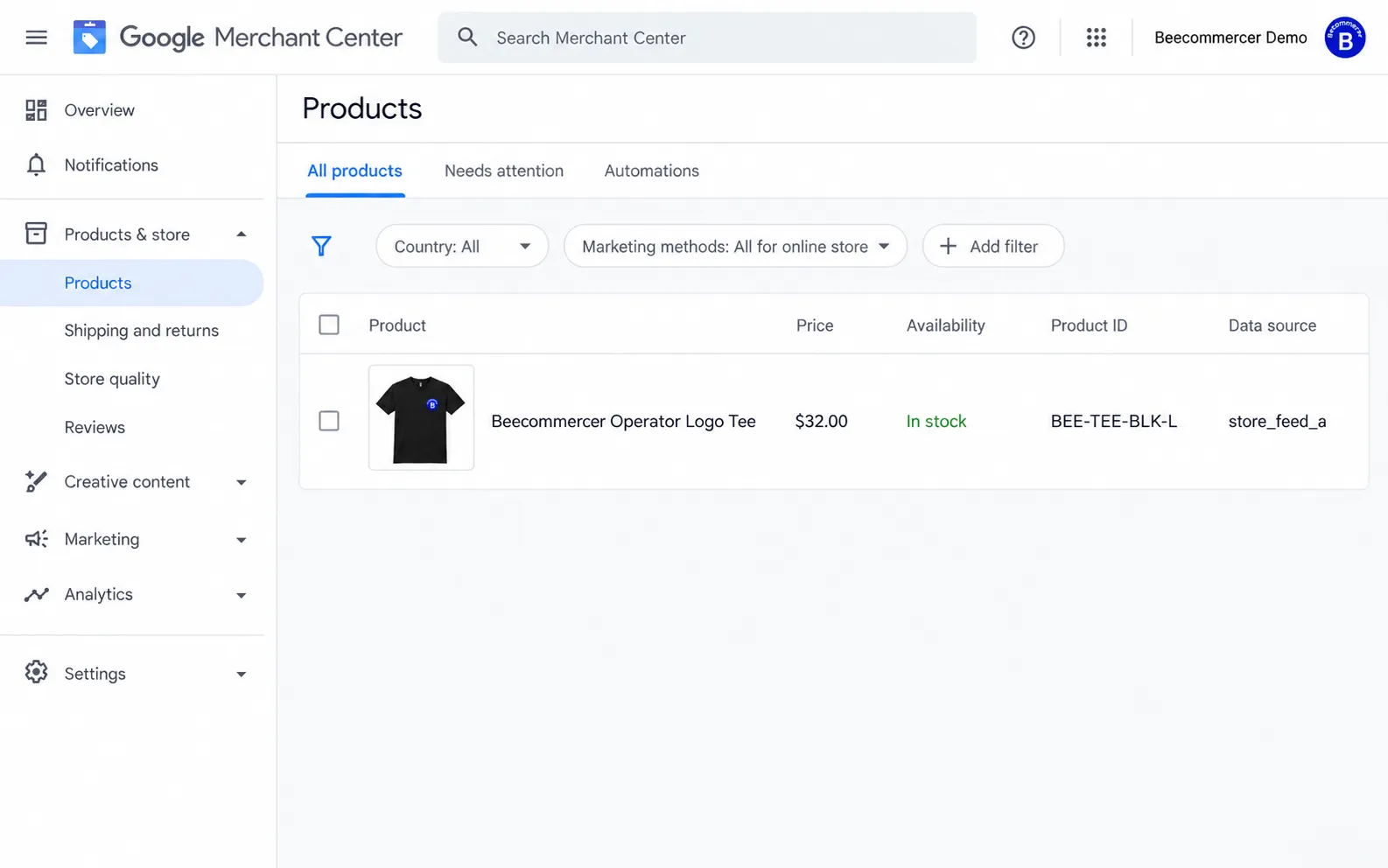Image resolution: width=1388 pixels, height=868 pixels.
Task: Click the BEE-TEE-BLK-L product ID
Action: click(x=1113, y=421)
